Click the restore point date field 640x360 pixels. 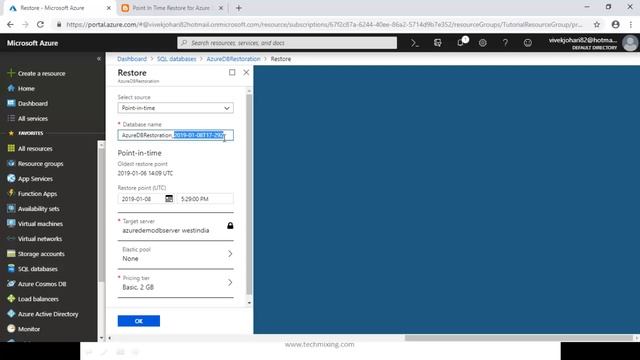tap(141, 199)
